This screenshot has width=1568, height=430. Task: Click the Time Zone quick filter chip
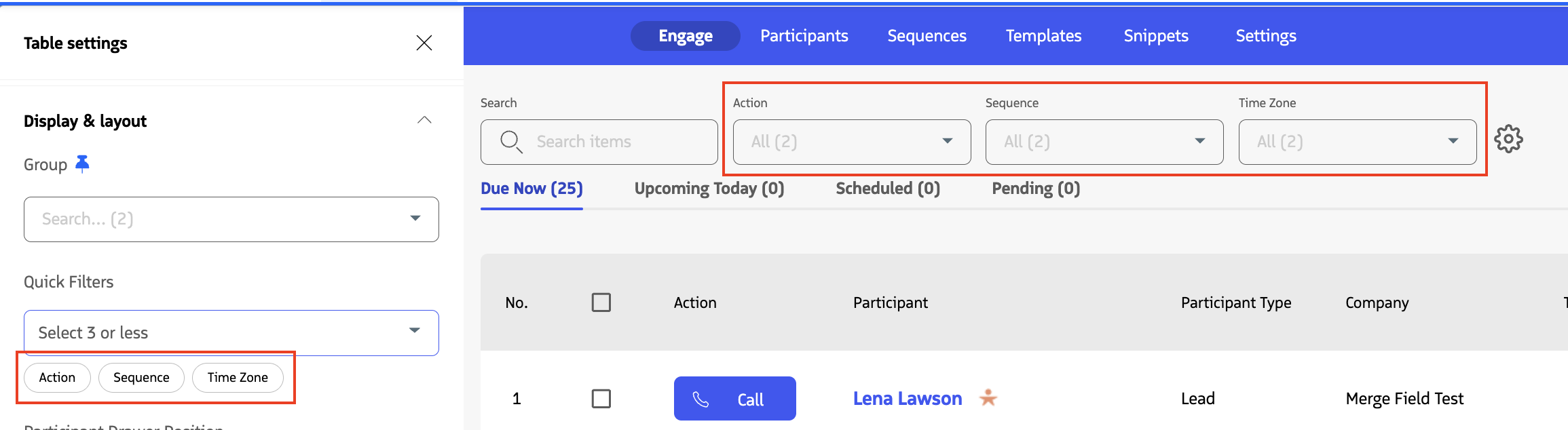pos(238,378)
